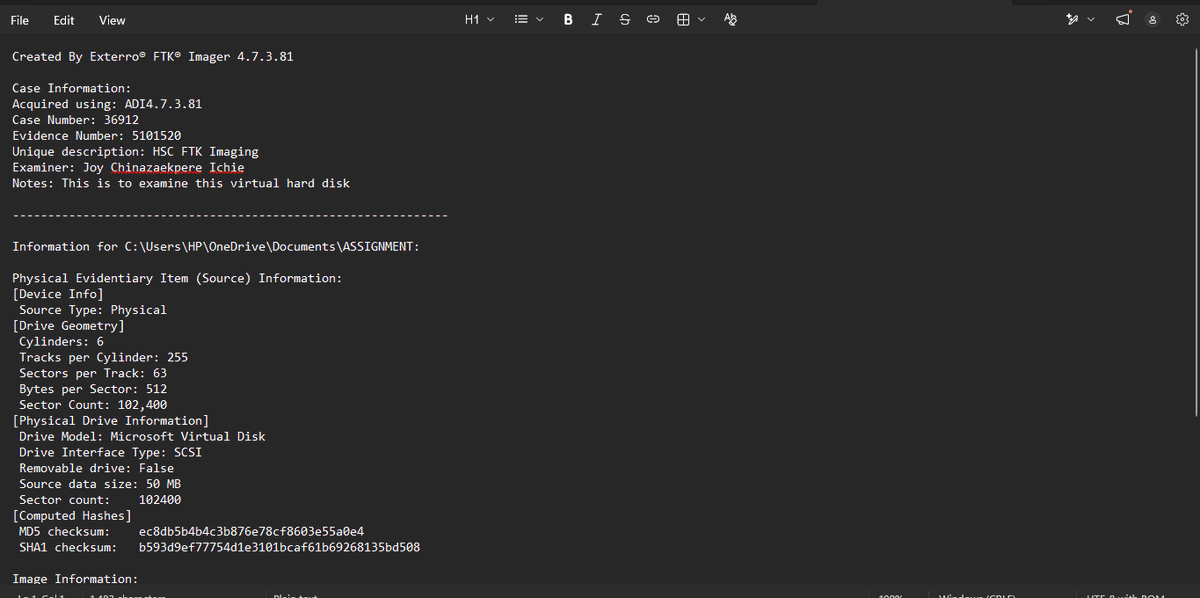Open the Edit menu
The height and width of the screenshot is (598, 1200).
pyautogui.click(x=64, y=20)
